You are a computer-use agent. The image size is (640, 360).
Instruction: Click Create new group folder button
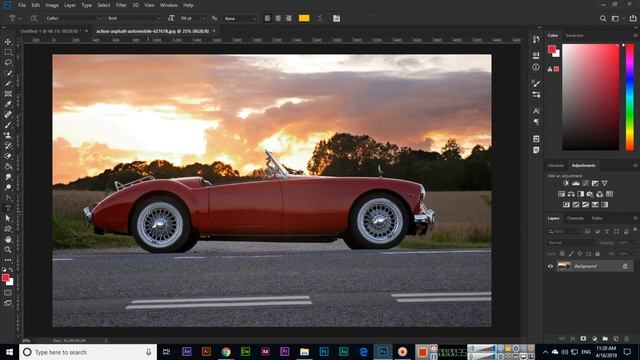coord(605,339)
